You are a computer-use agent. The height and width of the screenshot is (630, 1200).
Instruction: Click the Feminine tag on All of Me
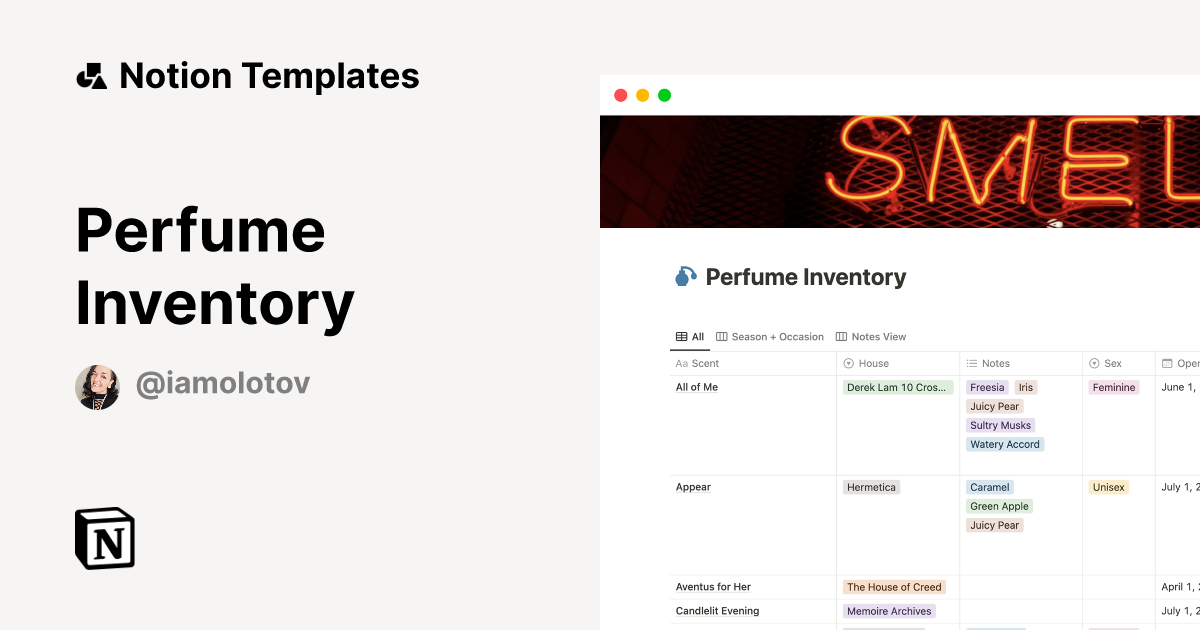click(x=1114, y=387)
